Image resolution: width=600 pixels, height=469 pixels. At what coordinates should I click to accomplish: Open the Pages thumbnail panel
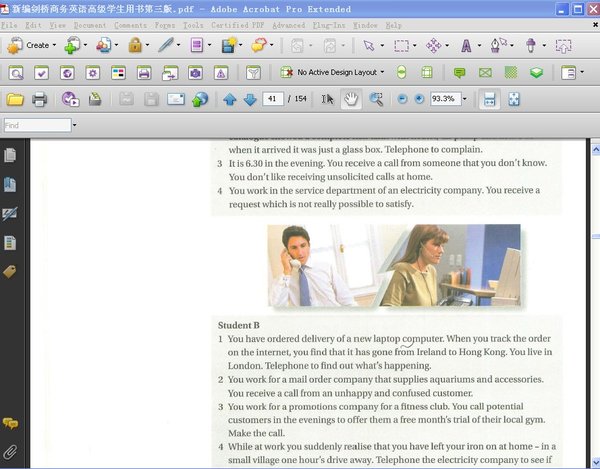tap(11, 155)
